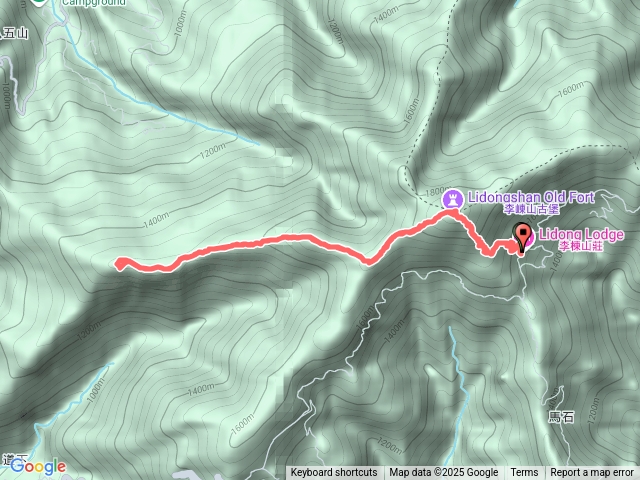Open the Terms link
The width and height of the screenshot is (640, 480).
click(x=524, y=473)
